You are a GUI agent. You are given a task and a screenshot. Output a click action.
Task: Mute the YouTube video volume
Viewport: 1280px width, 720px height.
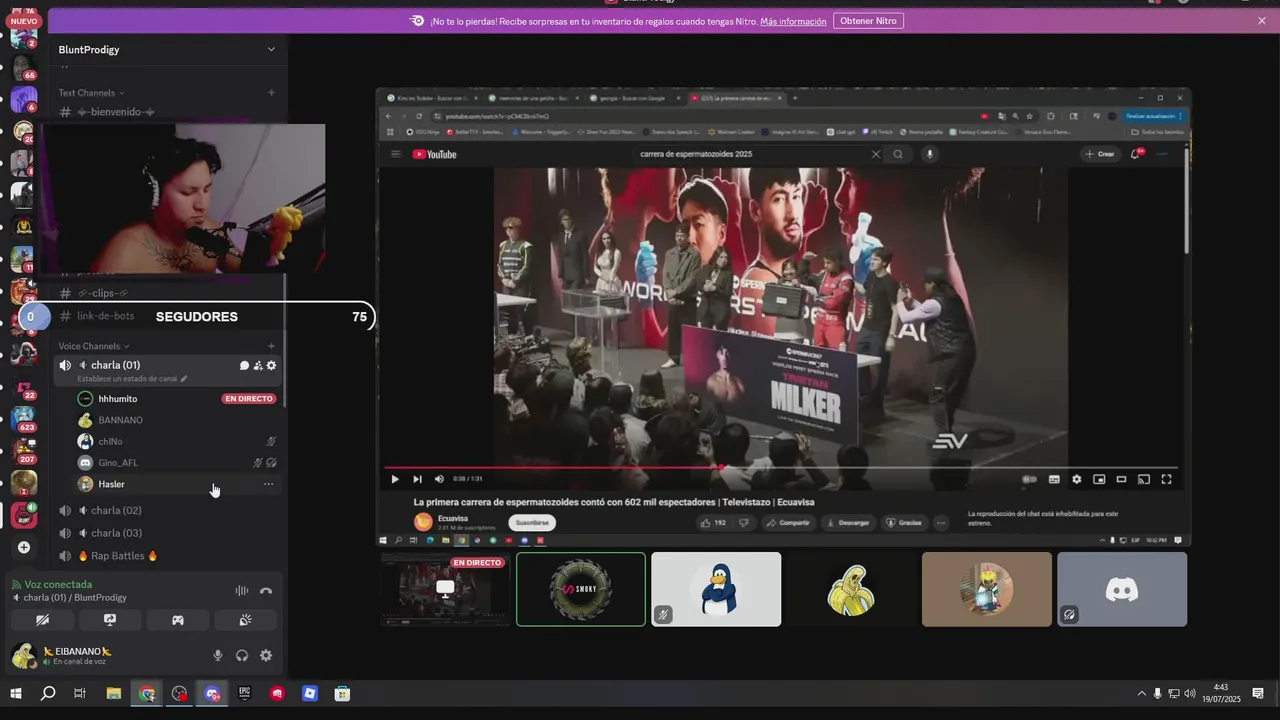coord(439,479)
